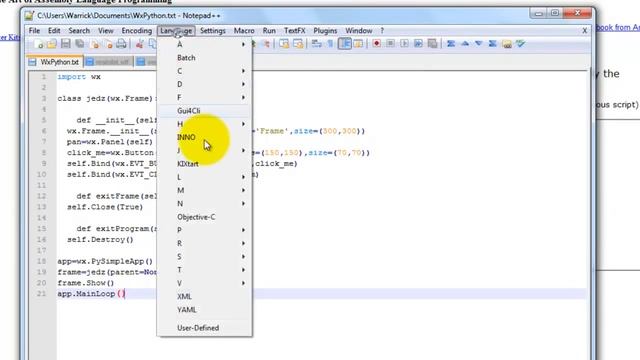This screenshot has width=640, height=360.
Task: Expand the M languages submenu
Action: [x=204, y=190]
